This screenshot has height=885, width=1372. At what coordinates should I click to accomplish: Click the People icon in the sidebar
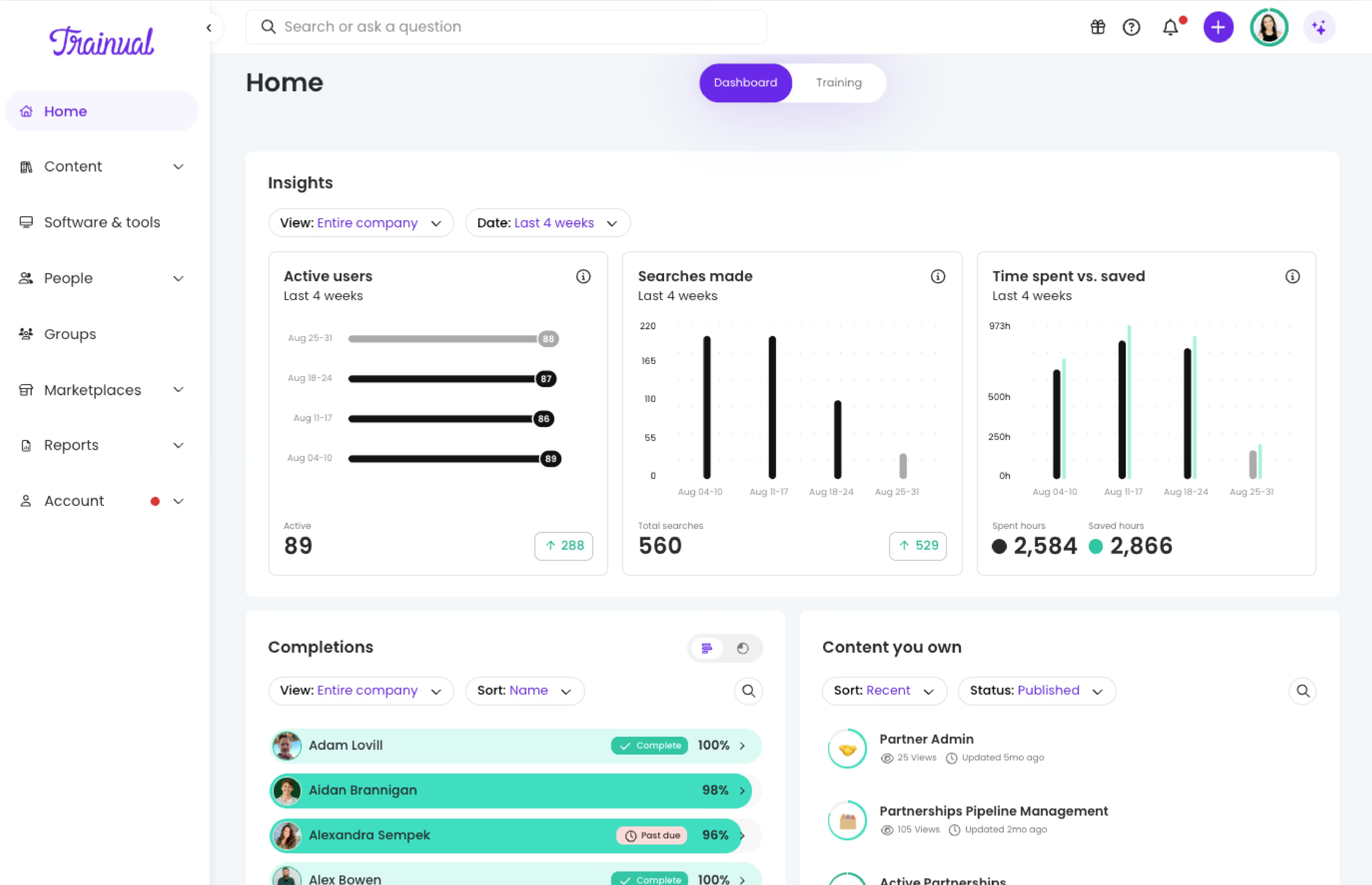[26, 278]
